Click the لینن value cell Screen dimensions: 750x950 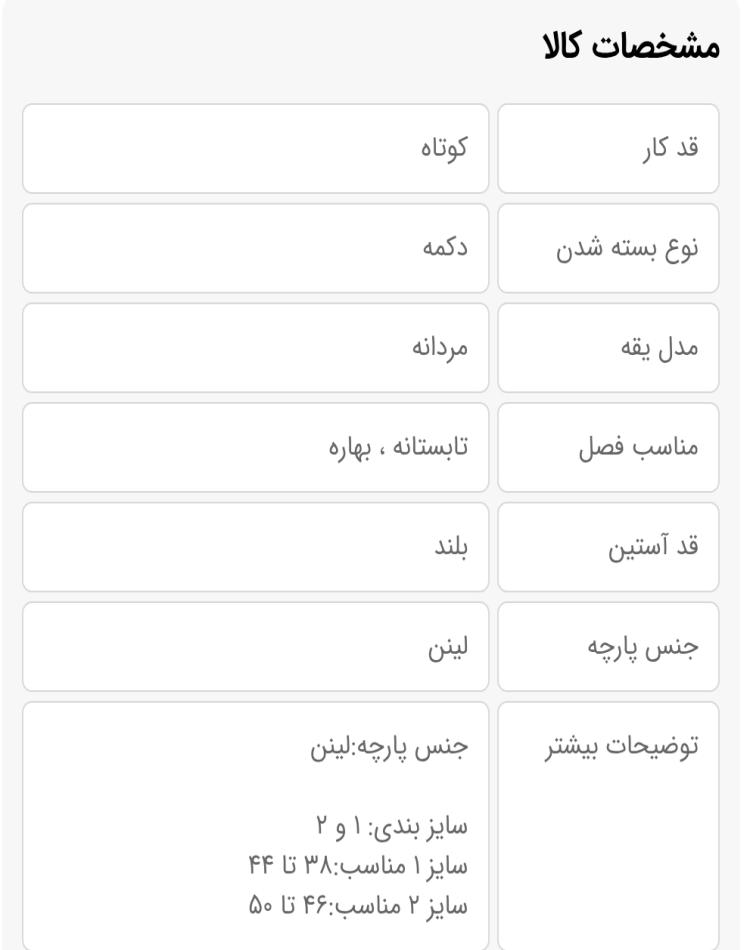256,646
